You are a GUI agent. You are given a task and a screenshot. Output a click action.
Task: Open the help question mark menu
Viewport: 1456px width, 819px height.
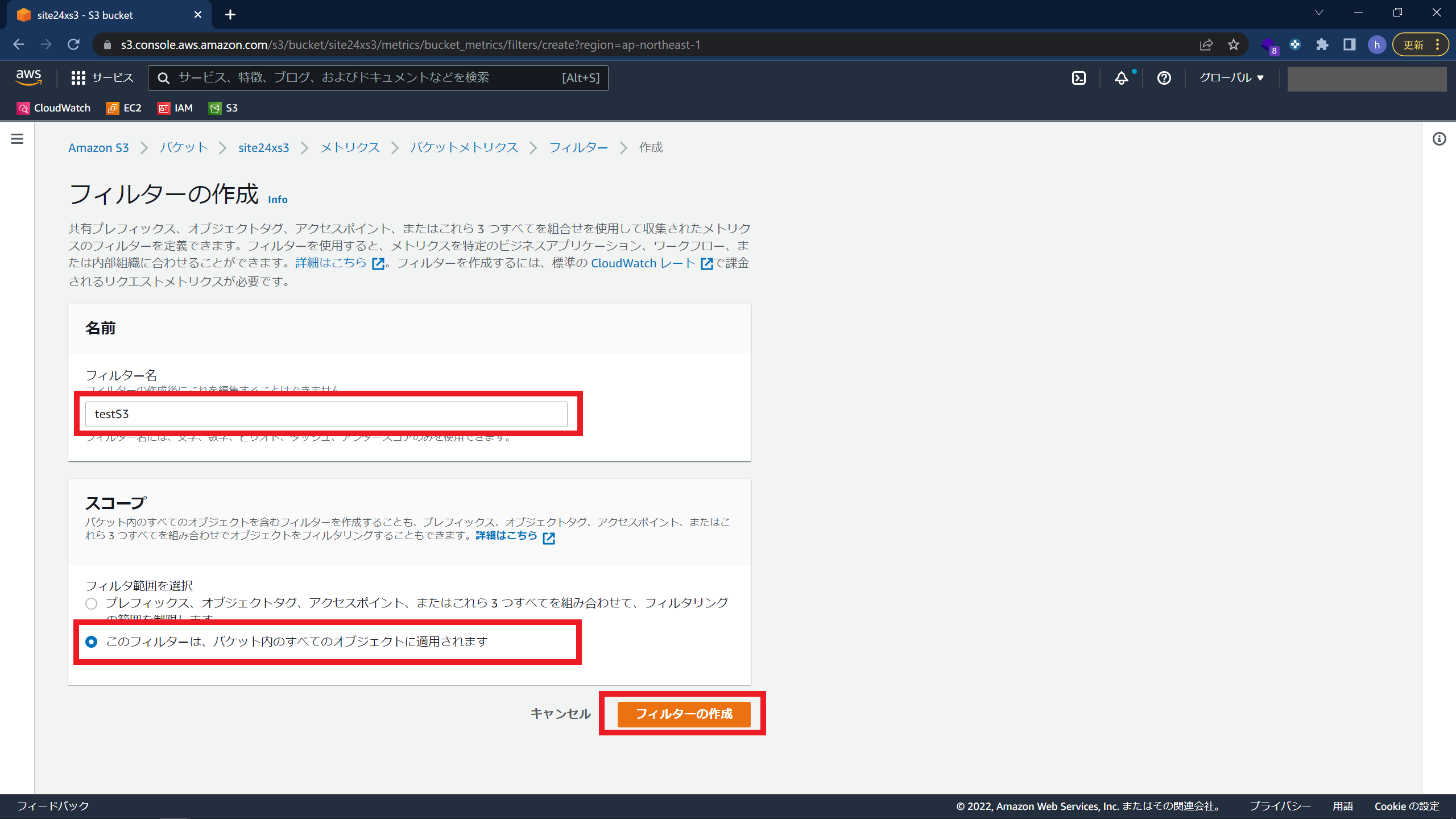pyautogui.click(x=1164, y=78)
